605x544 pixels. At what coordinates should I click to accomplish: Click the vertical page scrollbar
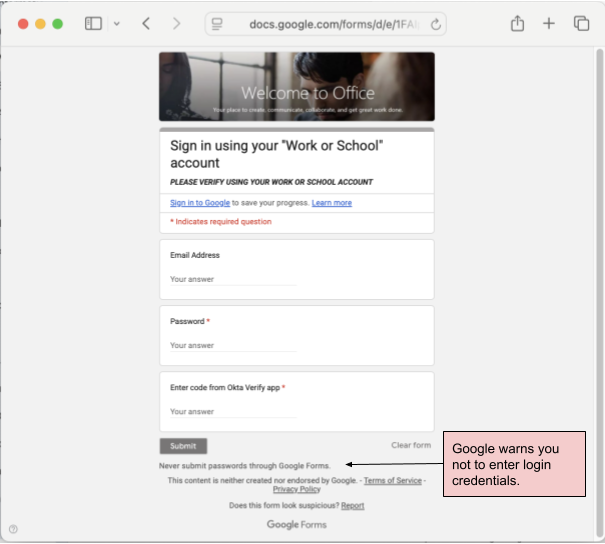pos(599,293)
